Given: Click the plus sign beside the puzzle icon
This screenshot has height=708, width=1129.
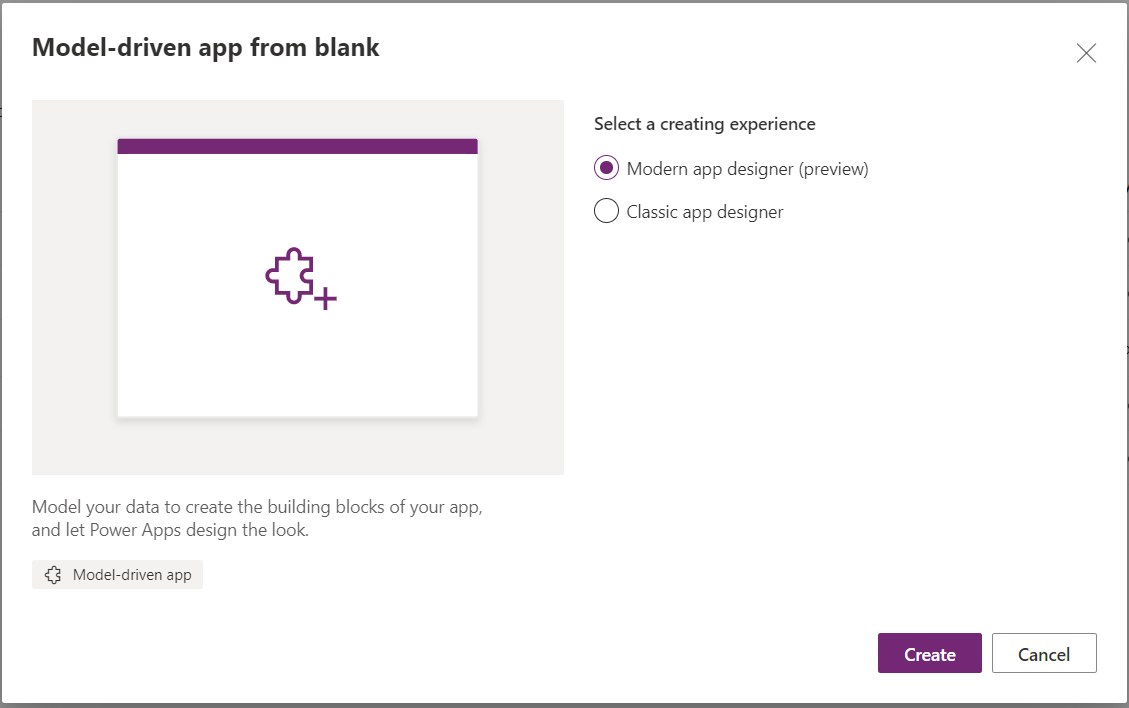Looking at the screenshot, I should pyautogui.click(x=325, y=298).
